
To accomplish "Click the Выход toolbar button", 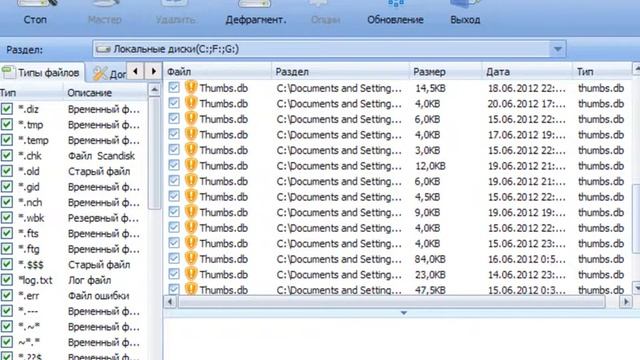I will 465,13.
